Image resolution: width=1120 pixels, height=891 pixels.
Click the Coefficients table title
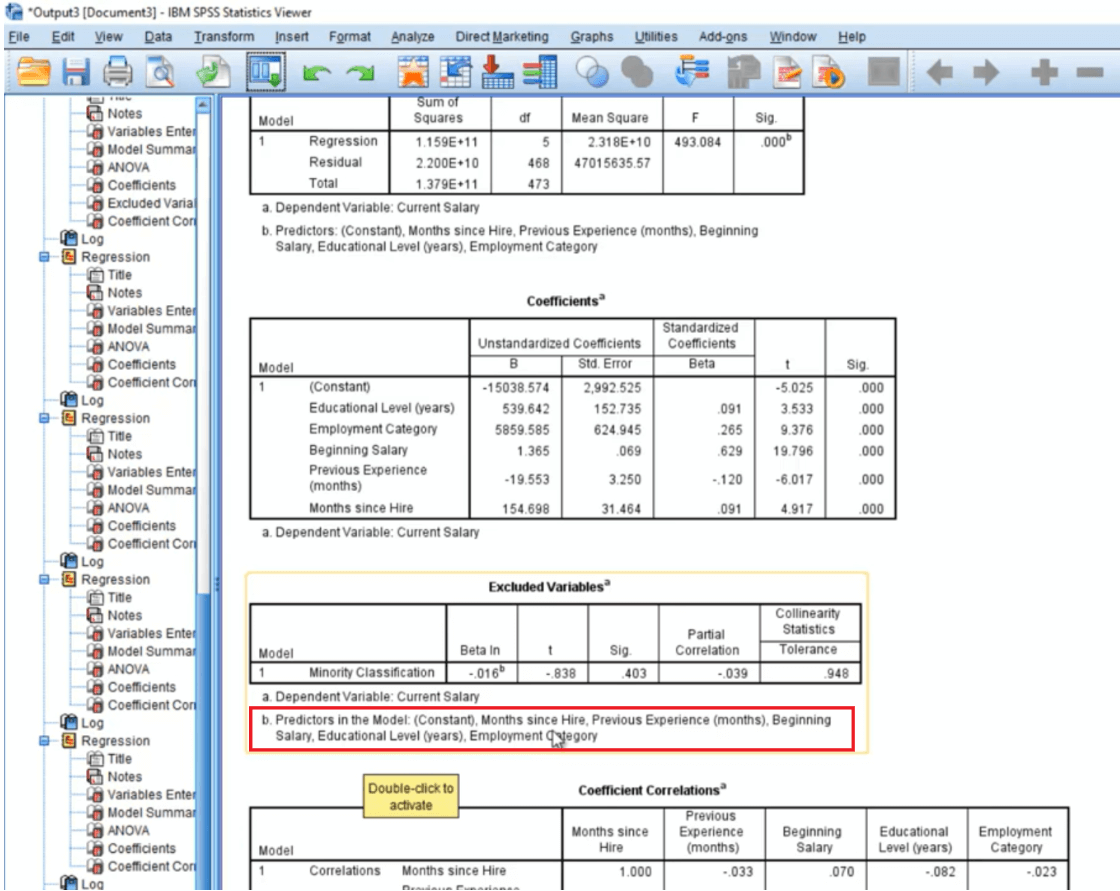566,301
